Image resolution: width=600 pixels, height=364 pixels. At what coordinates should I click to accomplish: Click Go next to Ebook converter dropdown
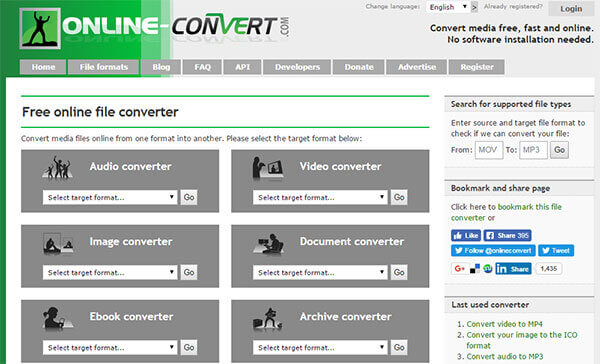189,348
